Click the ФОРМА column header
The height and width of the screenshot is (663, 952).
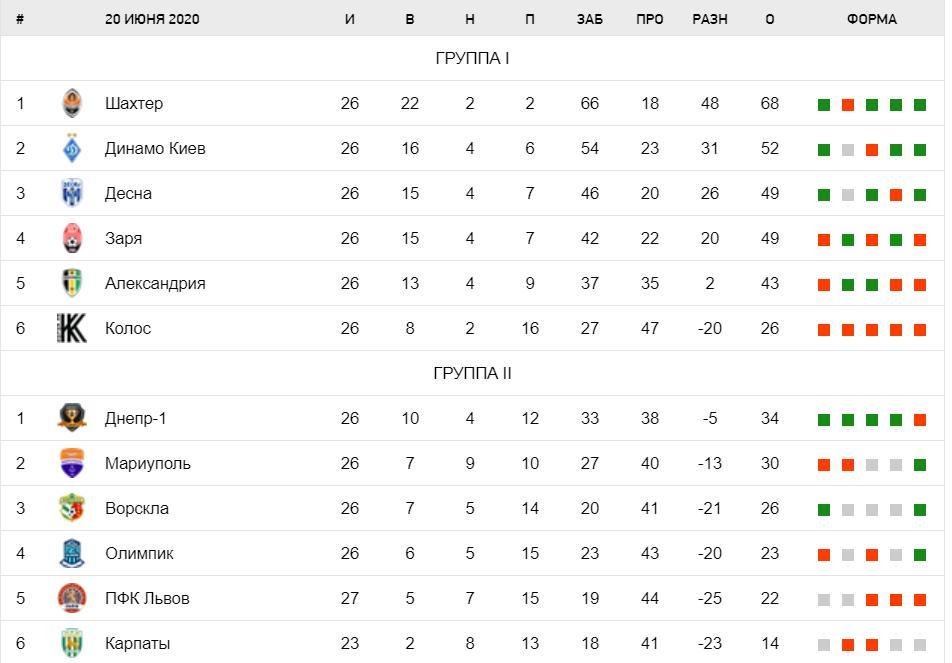pyautogui.click(x=872, y=19)
